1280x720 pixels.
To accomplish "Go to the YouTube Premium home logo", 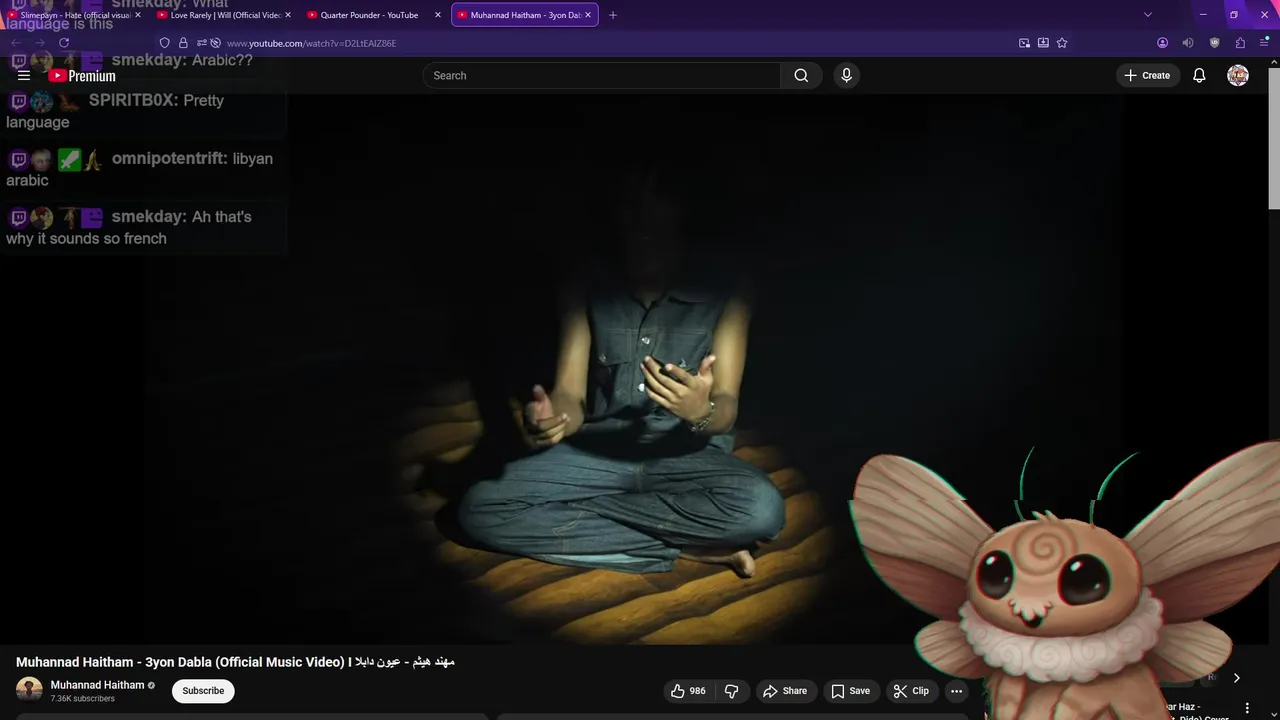I will click(82, 76).
